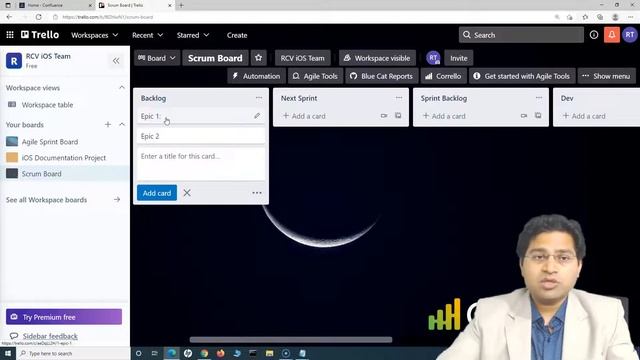Open the RT account avatar menu
640x360 pixels.
click(x=630, y=35)
